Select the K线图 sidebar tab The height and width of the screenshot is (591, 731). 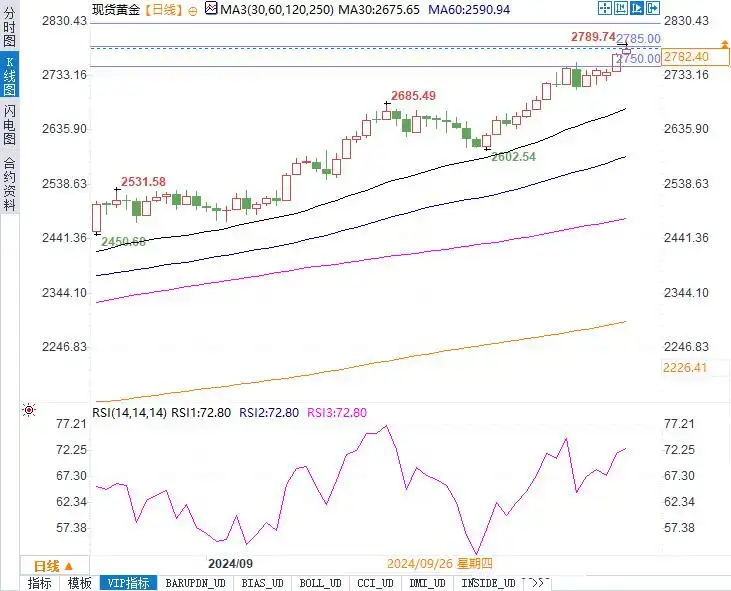pyautogui.click(x=9, y=76)
